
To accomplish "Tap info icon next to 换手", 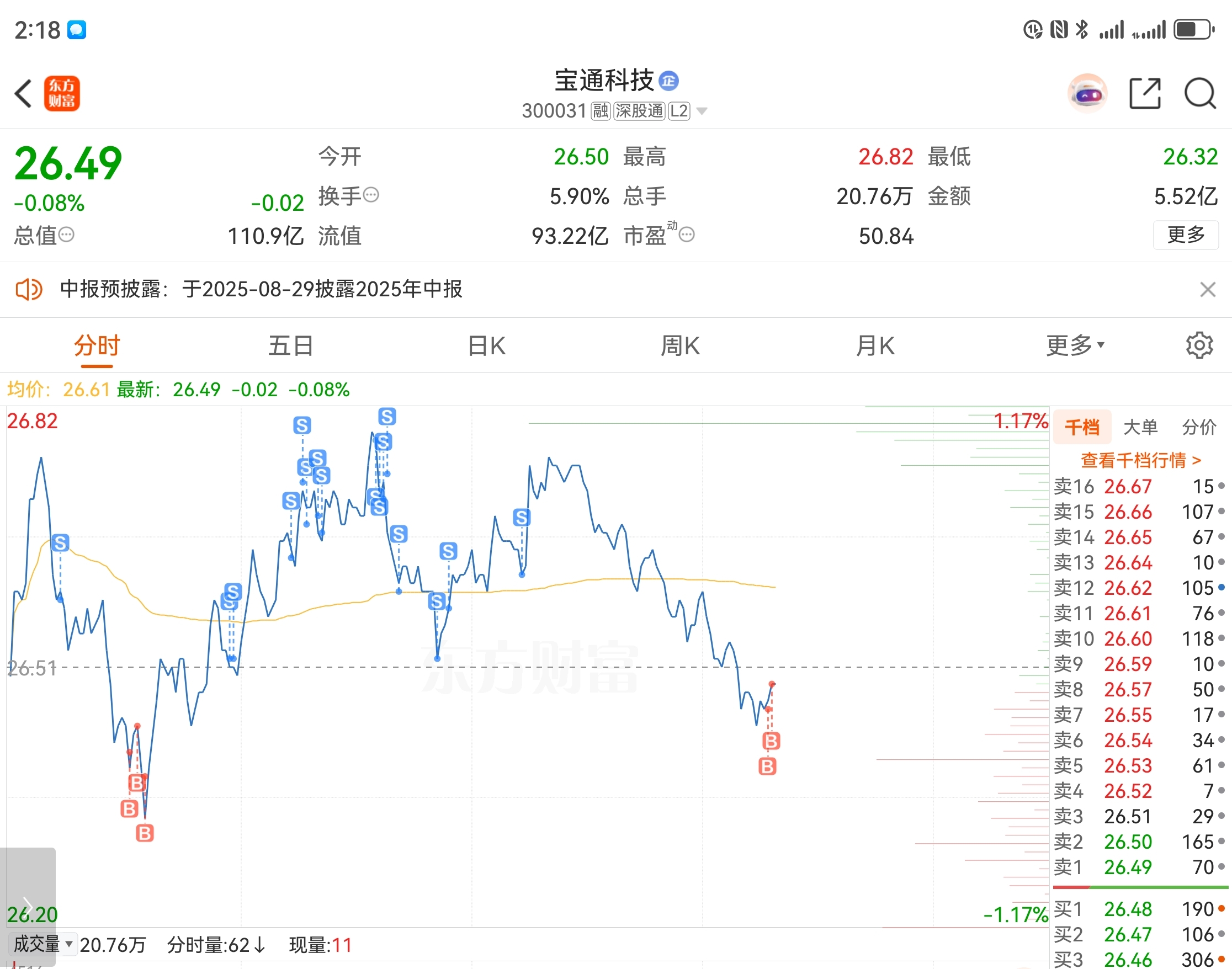I will [371, 195].
